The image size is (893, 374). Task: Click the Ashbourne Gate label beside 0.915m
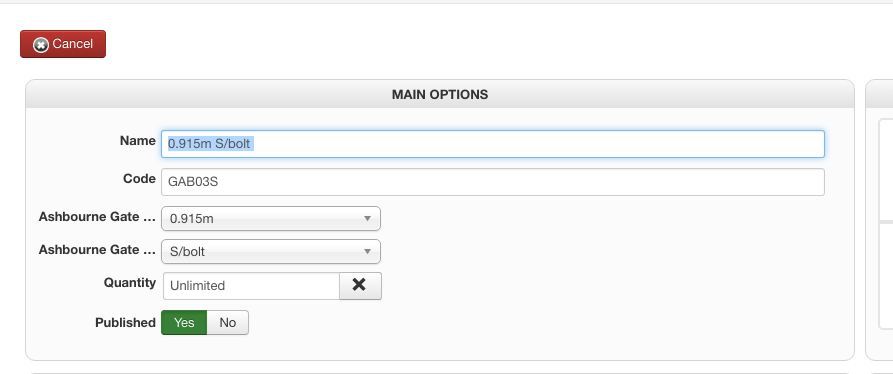click(97, 217)
